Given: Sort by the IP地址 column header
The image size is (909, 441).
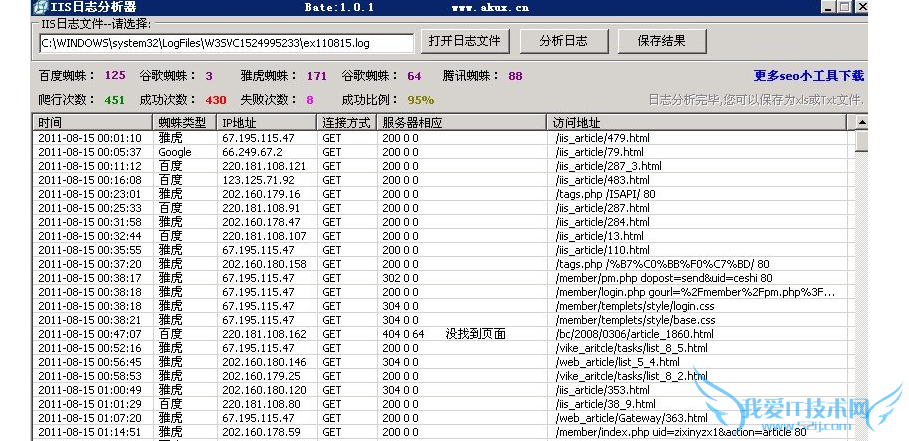Looking at the screenshot, I should tap(267, 122).
